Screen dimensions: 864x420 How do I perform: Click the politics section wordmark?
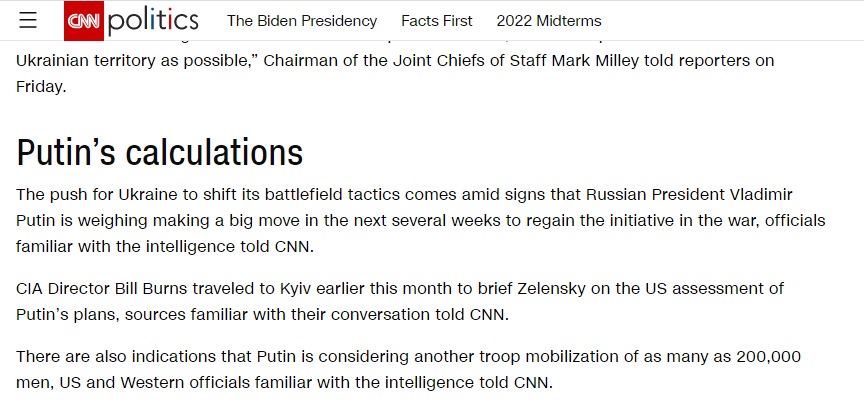(153, 21)
